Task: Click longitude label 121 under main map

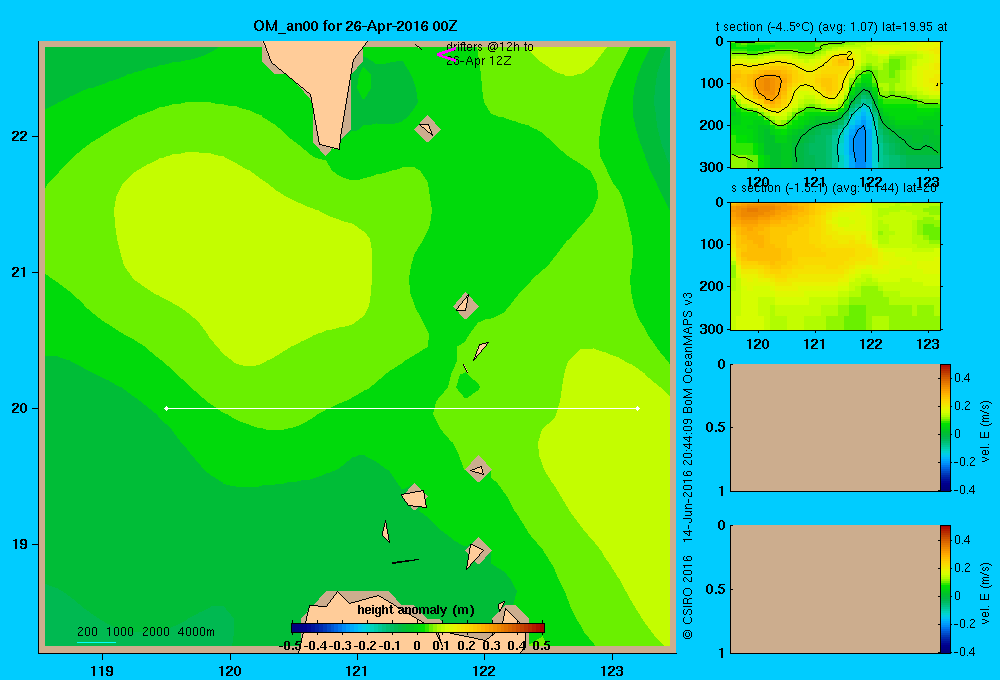Action: (x=357, y=671)
